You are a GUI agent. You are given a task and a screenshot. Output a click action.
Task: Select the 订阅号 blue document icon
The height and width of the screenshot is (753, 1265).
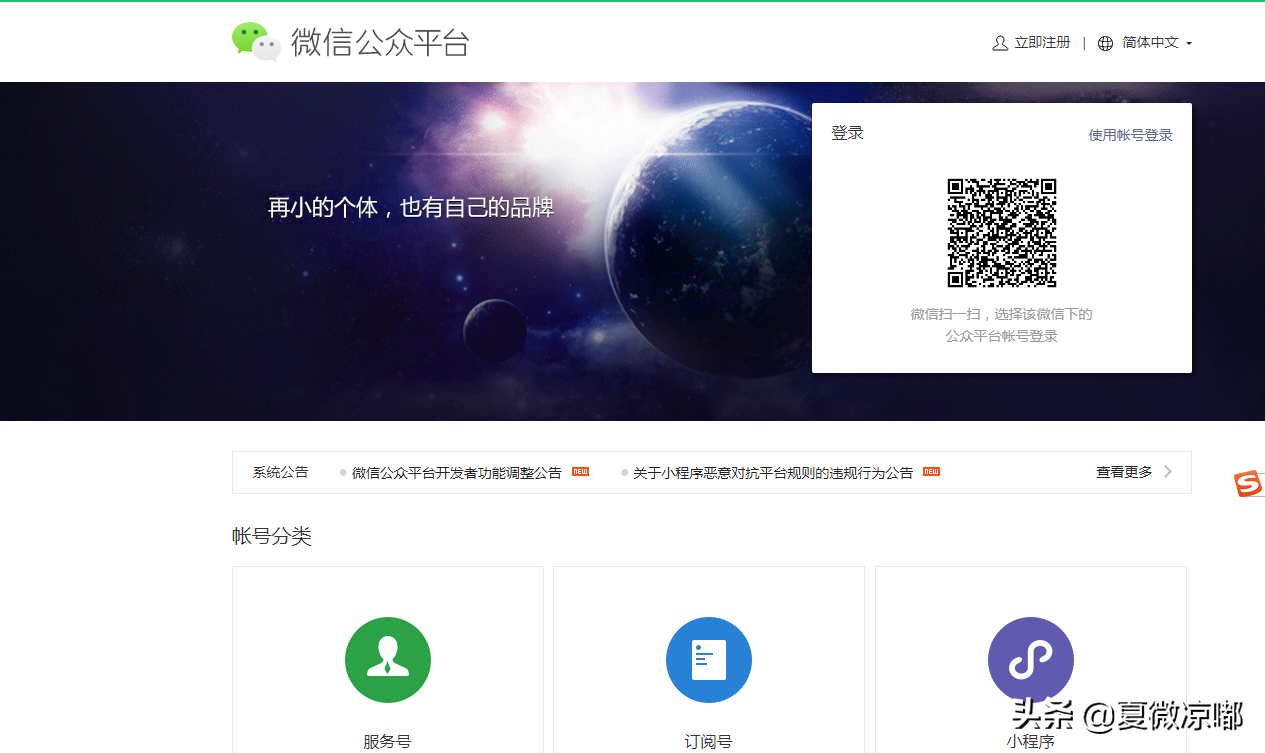(709, 660)
